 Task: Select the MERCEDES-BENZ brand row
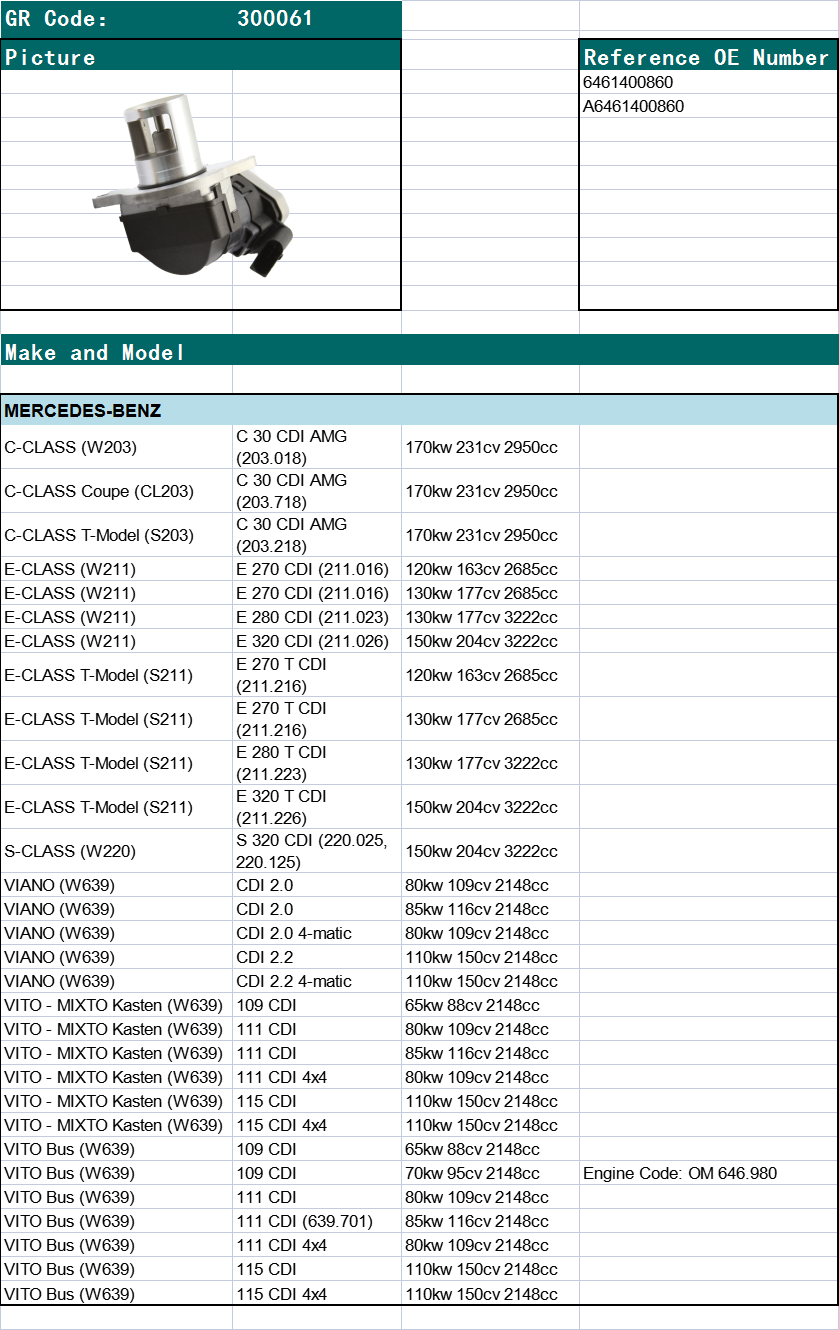pos(419,411)
